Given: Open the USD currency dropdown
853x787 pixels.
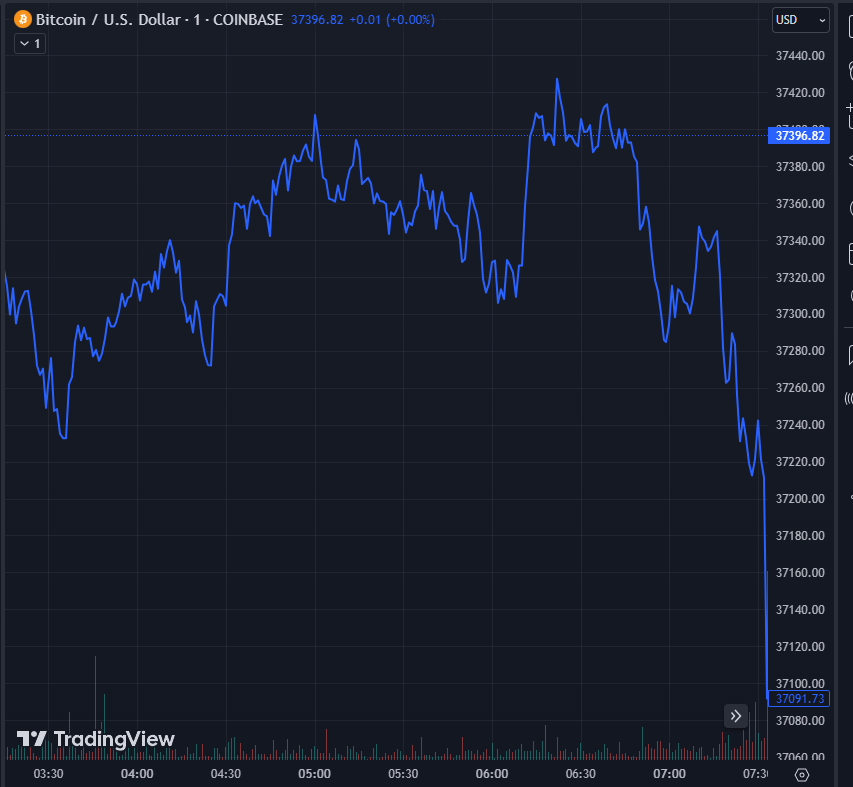Looking at the screenshot, I should coord(801,20).
